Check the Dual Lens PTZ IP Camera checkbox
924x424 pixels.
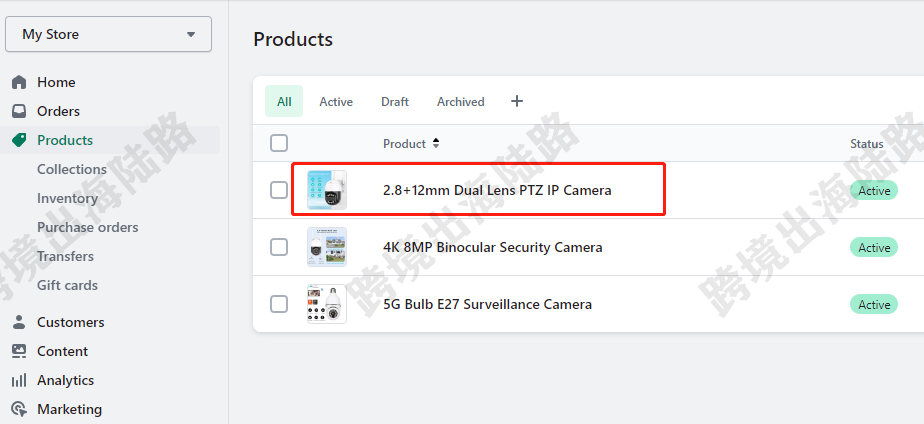279,190
